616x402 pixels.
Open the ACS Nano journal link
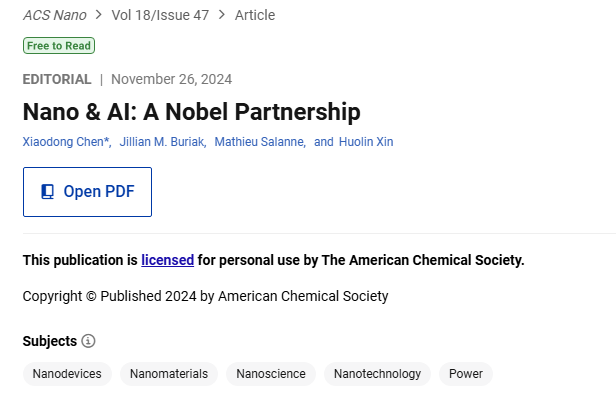coord(55,15)
